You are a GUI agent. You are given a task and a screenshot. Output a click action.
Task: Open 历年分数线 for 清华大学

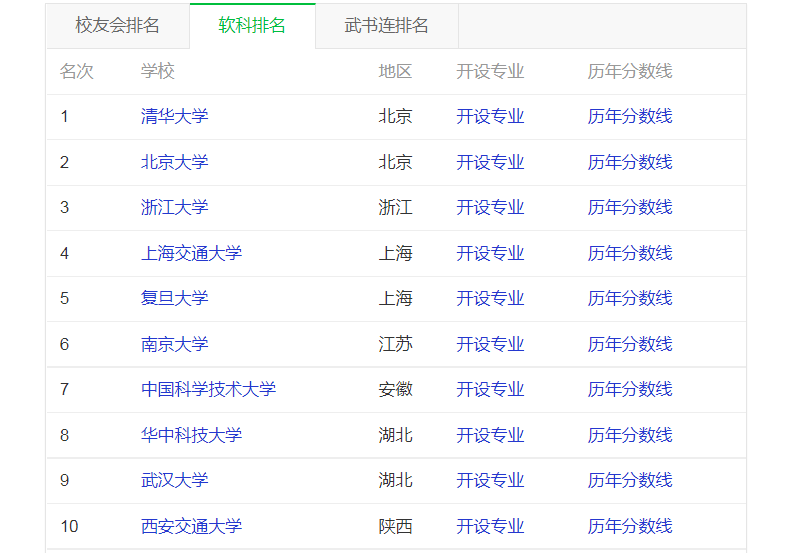630,116
